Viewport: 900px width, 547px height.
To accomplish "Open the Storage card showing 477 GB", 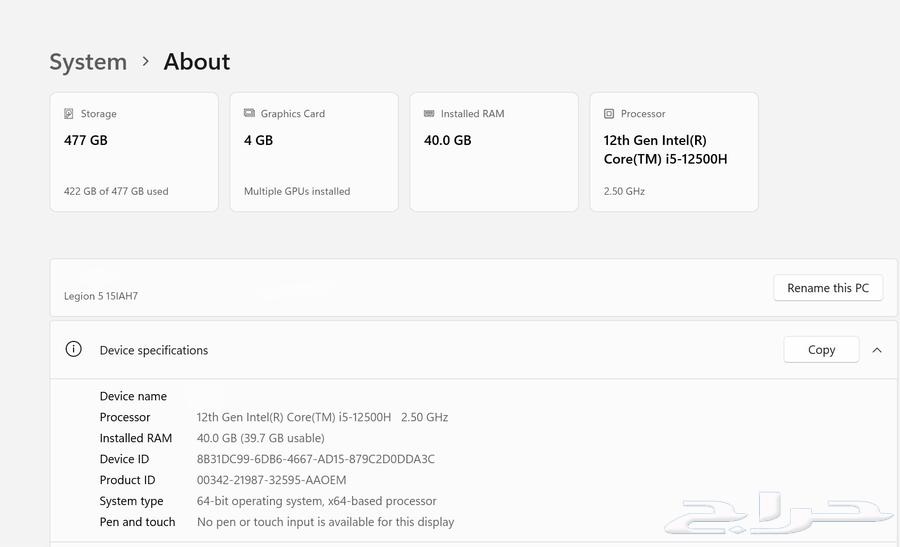I will pyautogui.click(x=134, y=152).
